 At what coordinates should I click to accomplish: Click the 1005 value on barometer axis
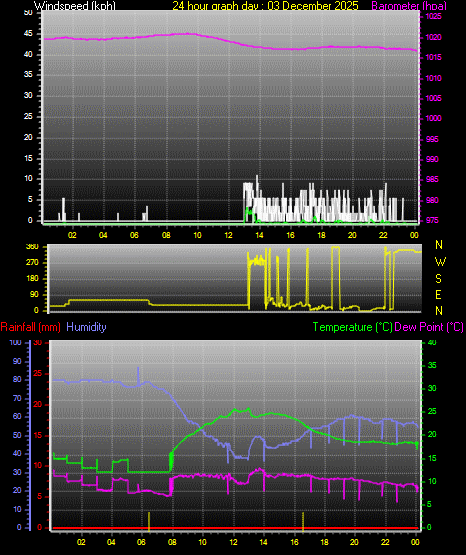coord(433,98)
